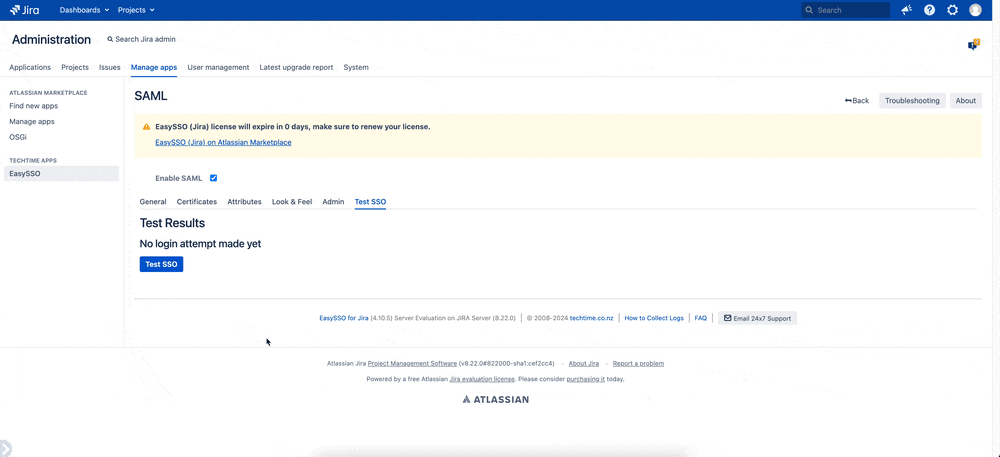The image size is (1000, 457).
Task: Open the User management tab
Action: coord(218,68)
